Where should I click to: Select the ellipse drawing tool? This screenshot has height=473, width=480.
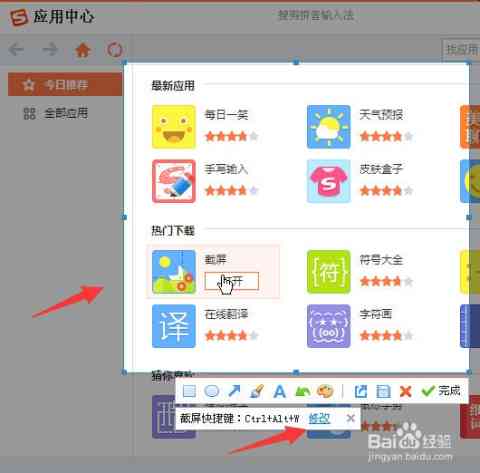click(x=212, y=391)
